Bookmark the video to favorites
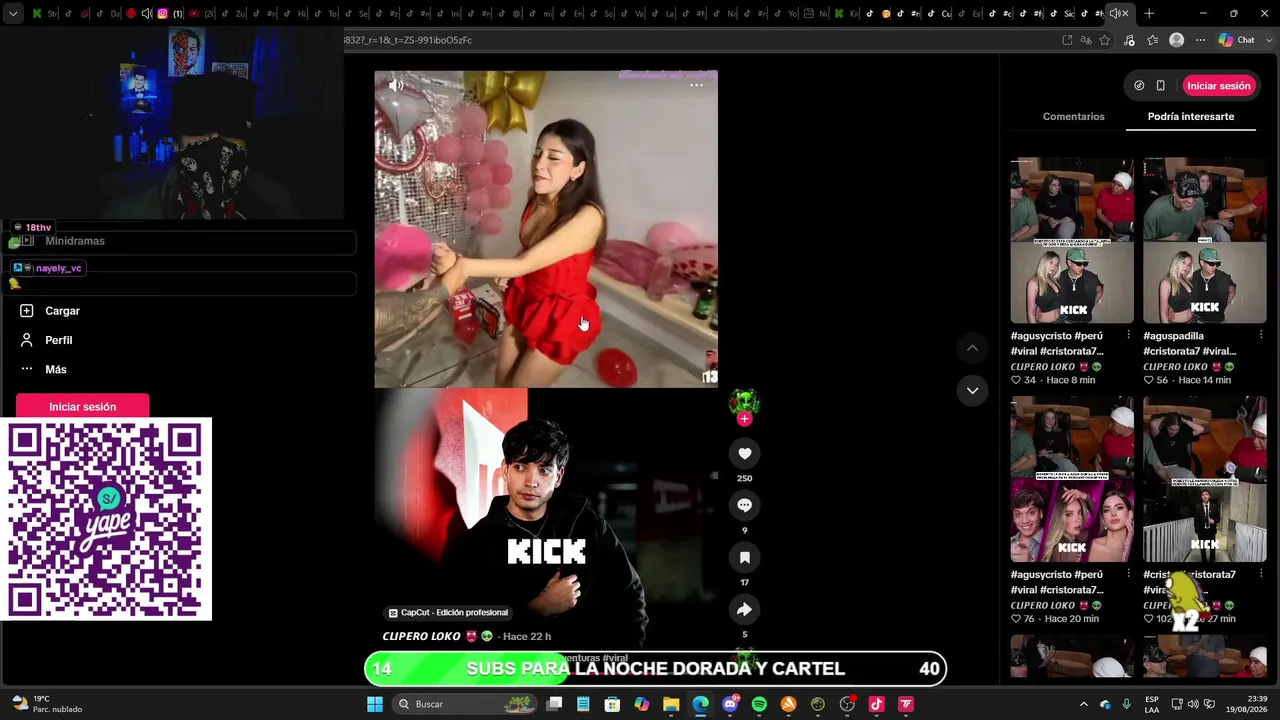The width and height of the screenshot is (1280, 720). (744, 558)
